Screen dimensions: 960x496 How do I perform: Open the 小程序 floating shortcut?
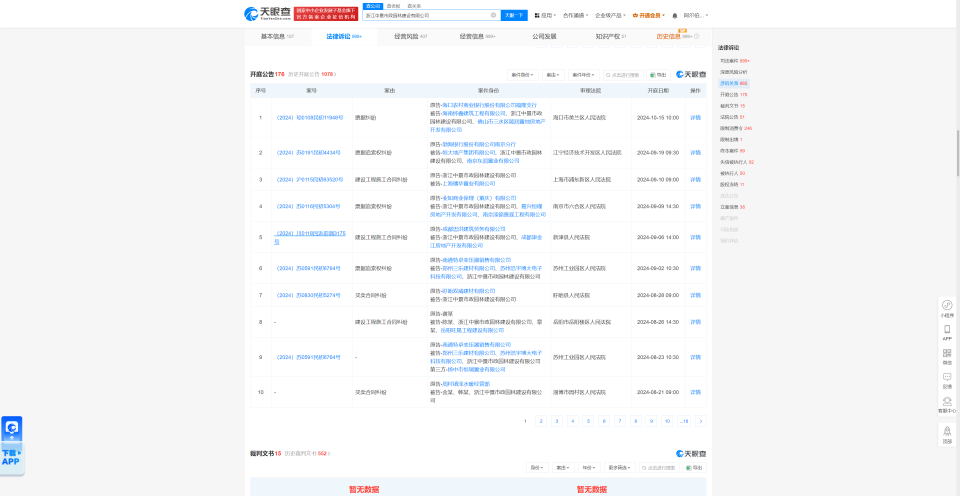pos(947,308)
